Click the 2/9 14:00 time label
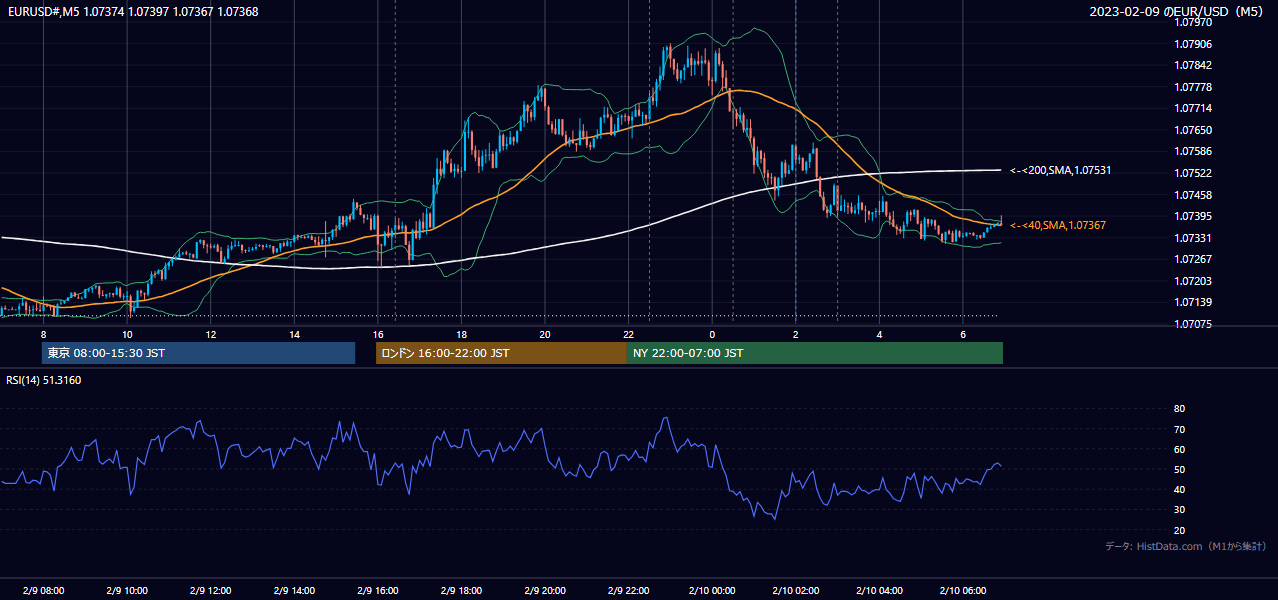The width and height of the screenshot is (1278, 600). pos(294,590)
